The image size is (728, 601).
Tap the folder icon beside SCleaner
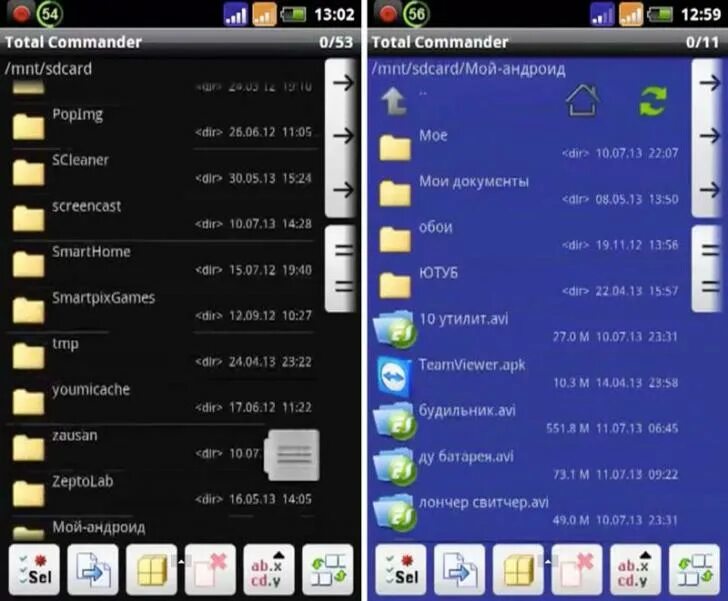pyautogui.click(x=28, y=172)
